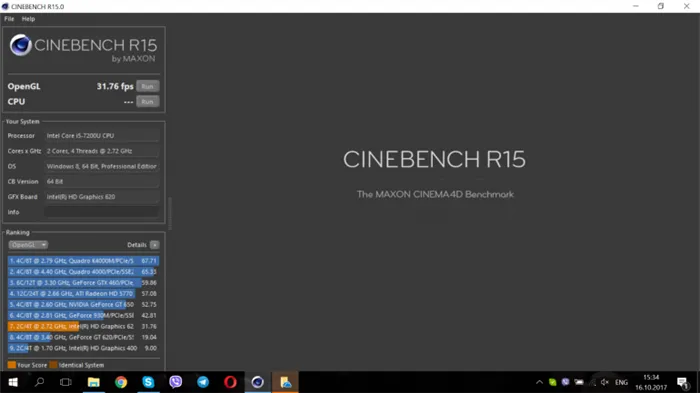The width and height of the screenshot is (700, 393).
Task: Click the Identical System legend swatch
Action: [53, 365]
